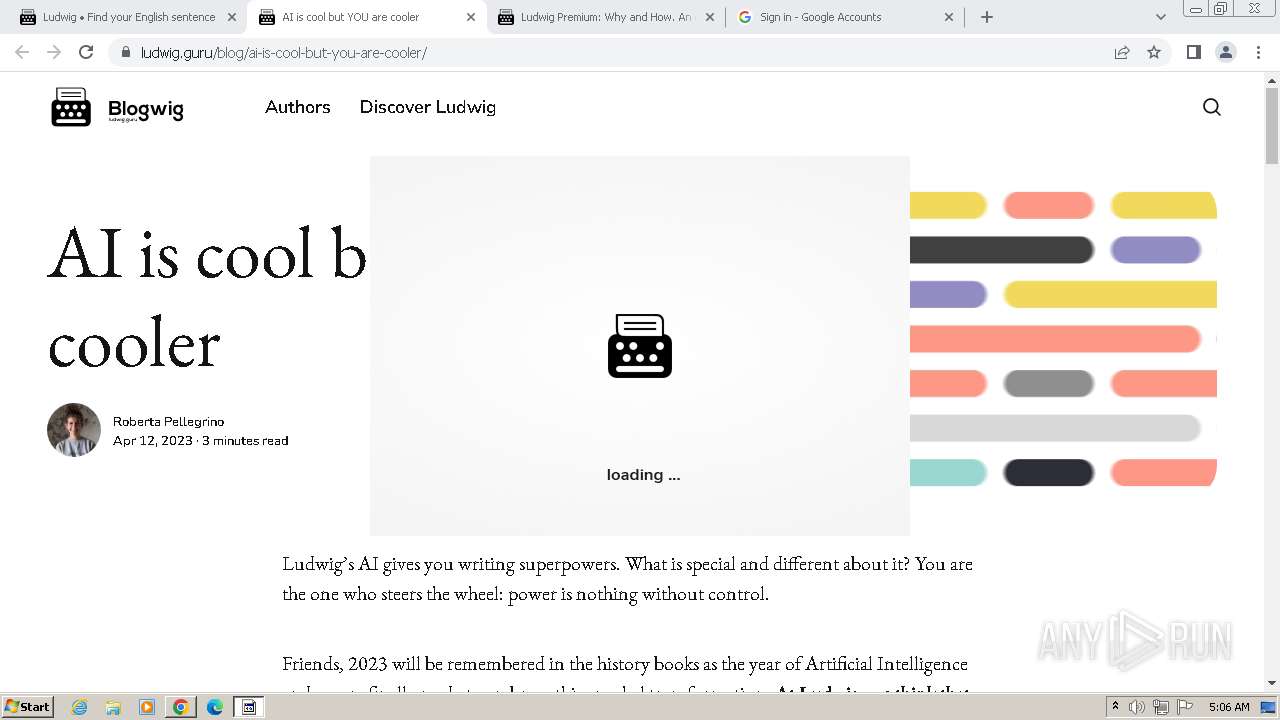This screenshot has height=720, width=1280.
Task: Click Roberta Pellegrino's avatar photo
Action: click(x=74, y=430)
